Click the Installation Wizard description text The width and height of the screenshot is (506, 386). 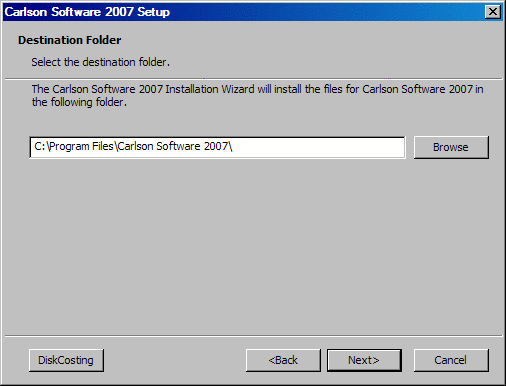click(257, 95)
